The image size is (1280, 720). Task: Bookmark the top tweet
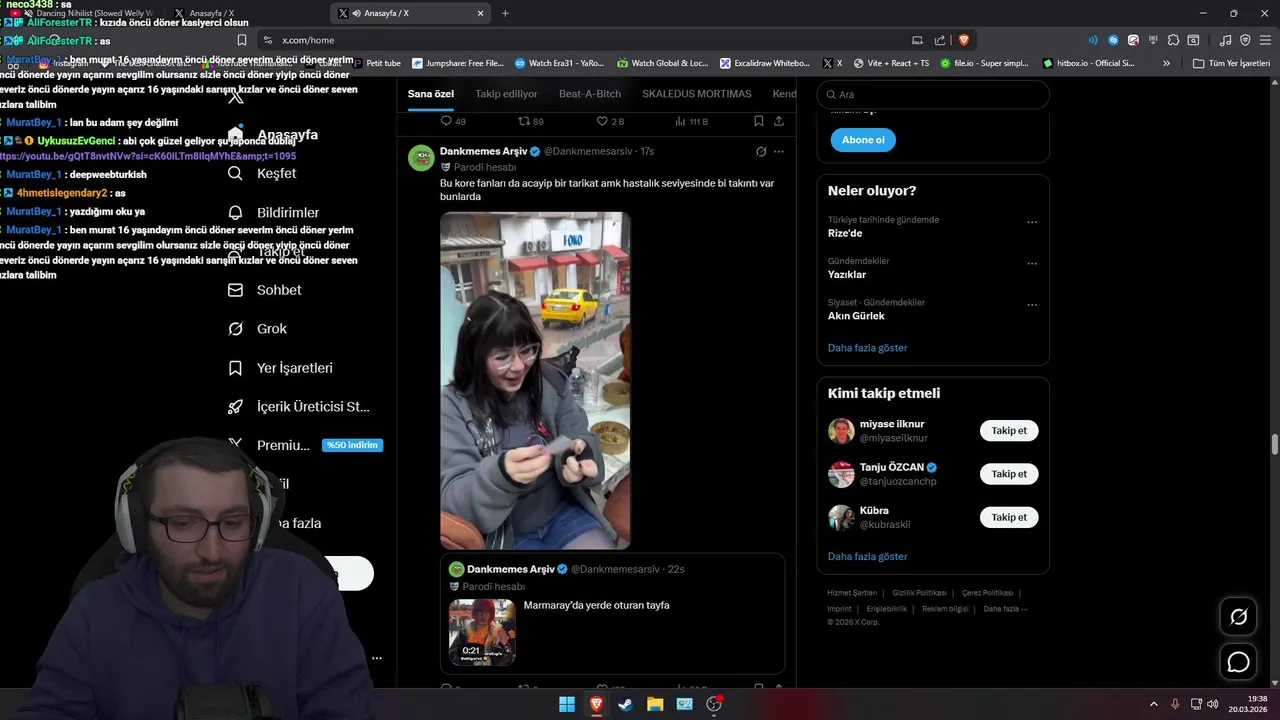click(x=759, y=121)
